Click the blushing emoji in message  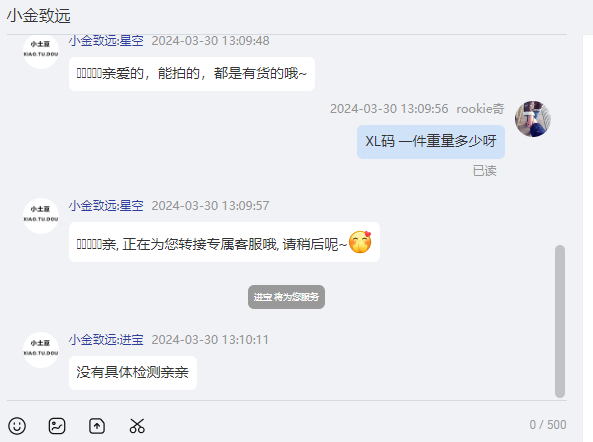point(360,242)
